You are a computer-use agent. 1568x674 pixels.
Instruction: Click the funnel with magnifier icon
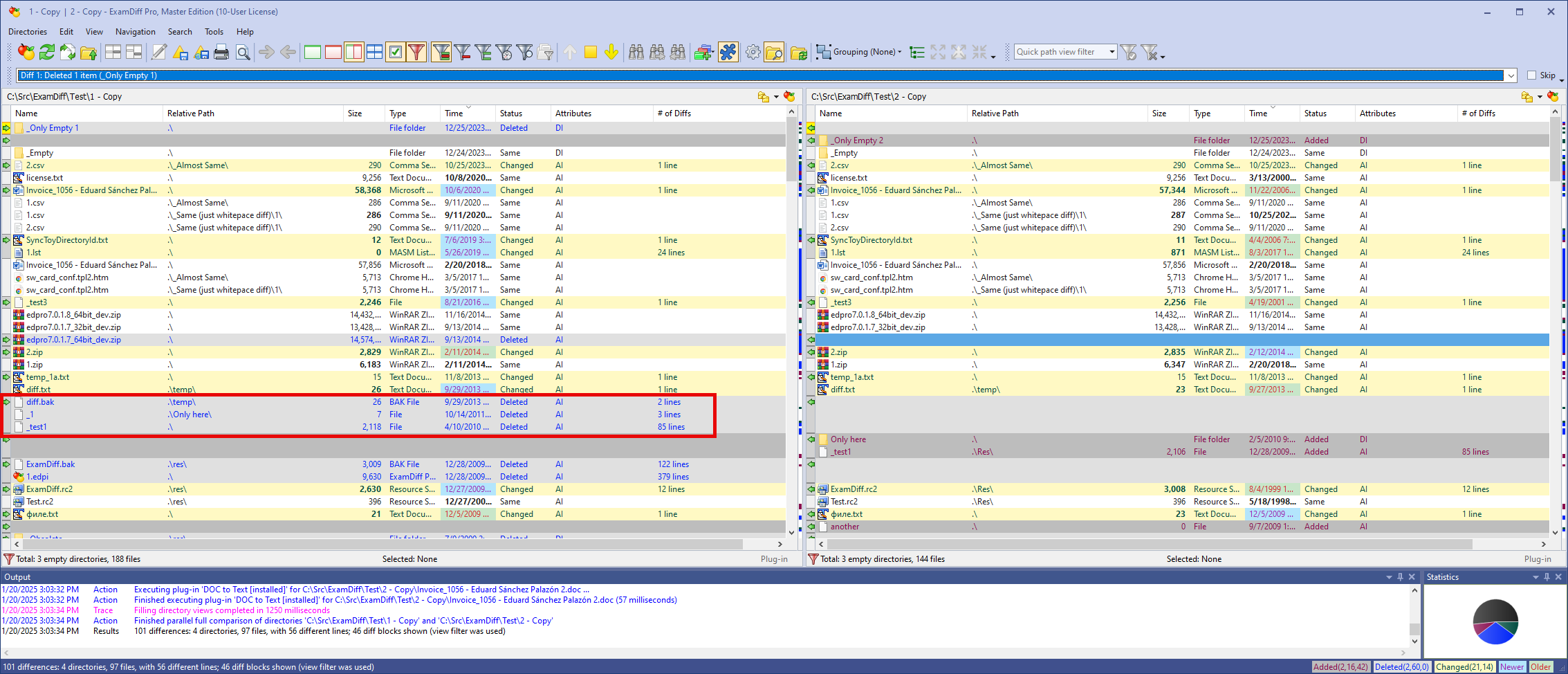pos(525,52)
